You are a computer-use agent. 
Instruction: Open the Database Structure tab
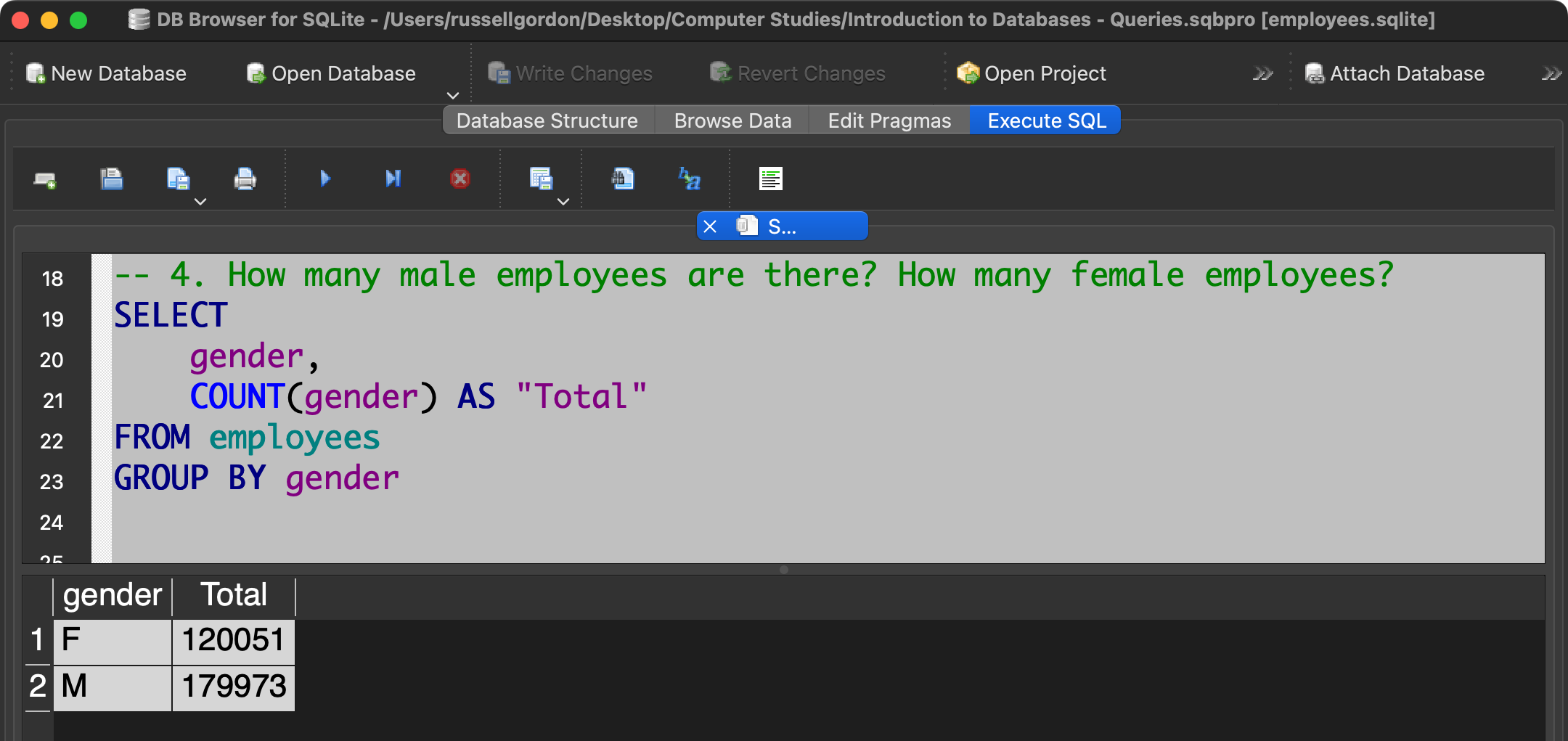[x=547, y=120]
